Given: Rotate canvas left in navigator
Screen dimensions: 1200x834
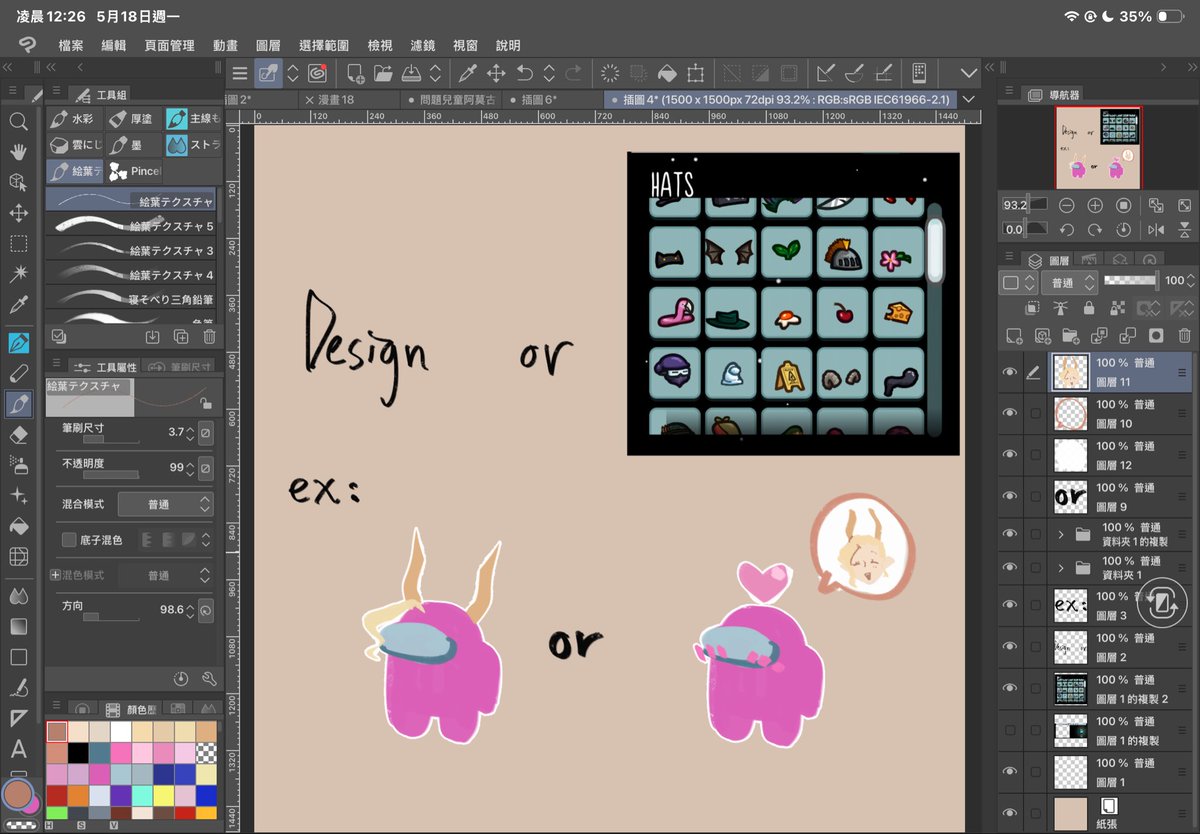Looking at the screenshot, I should pos(1067,230).
